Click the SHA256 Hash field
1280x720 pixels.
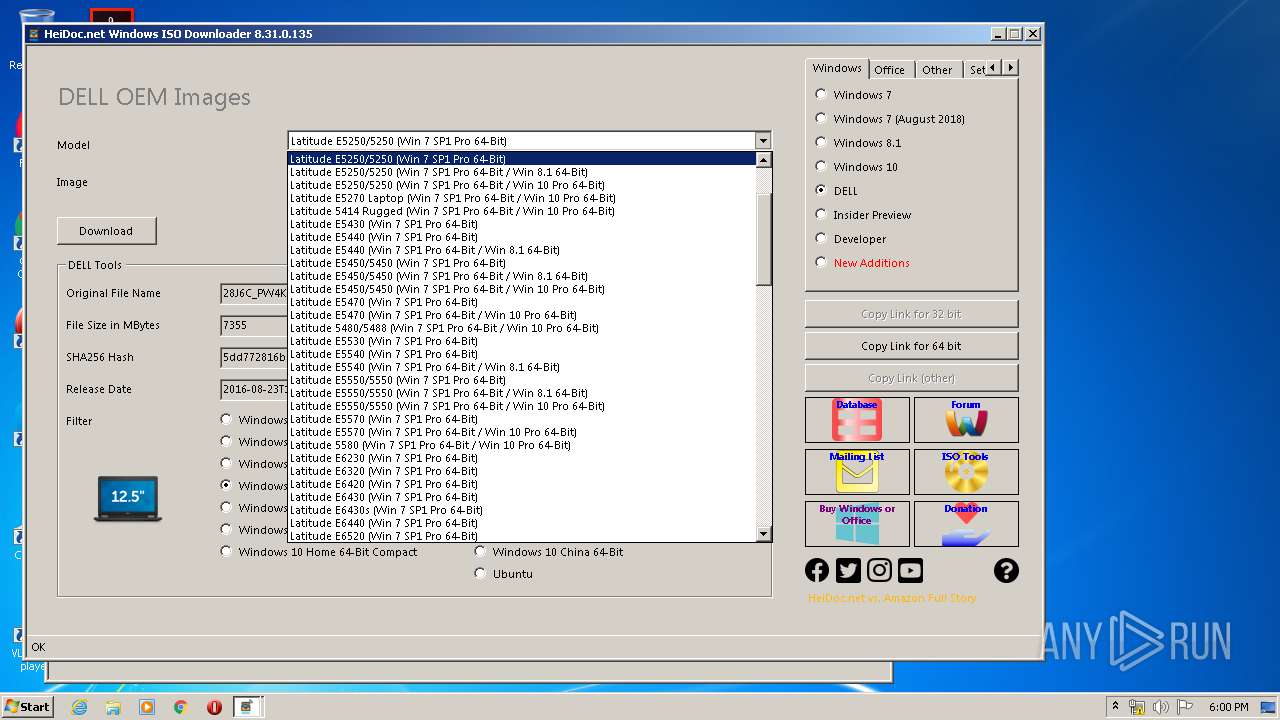coord(254,357)
